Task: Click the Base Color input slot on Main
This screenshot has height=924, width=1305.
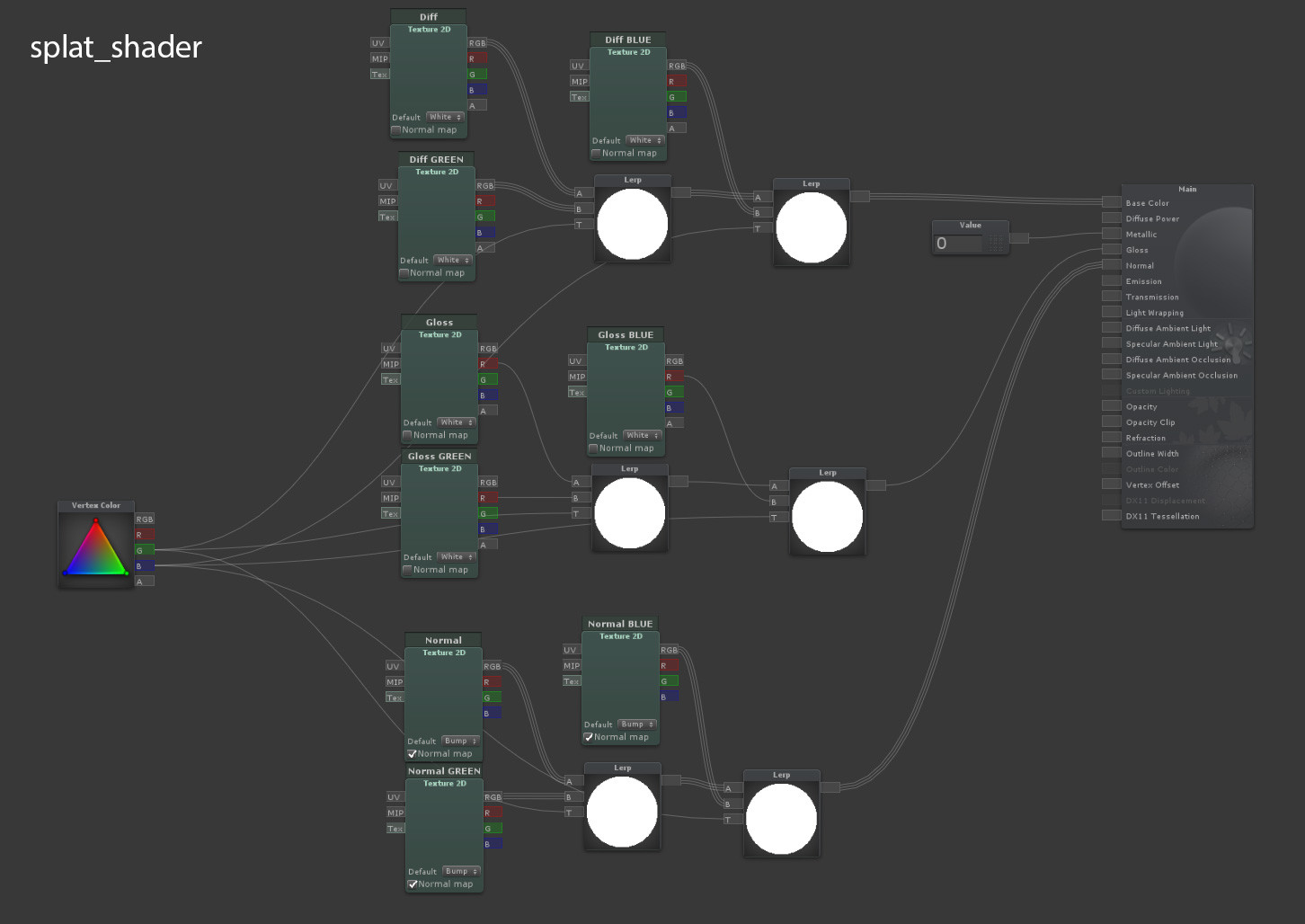Action: [x=1112, y=202]
